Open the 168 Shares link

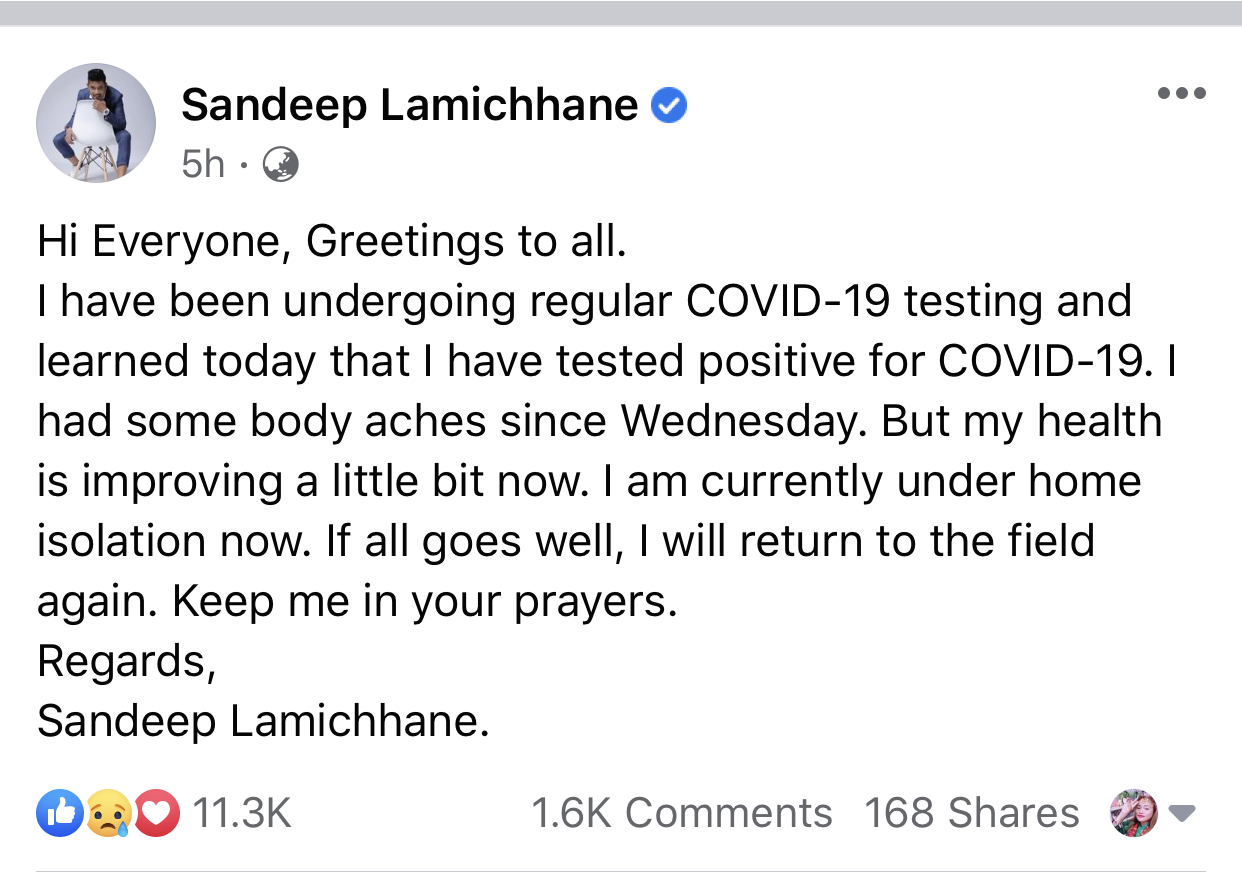pos(972,813)
